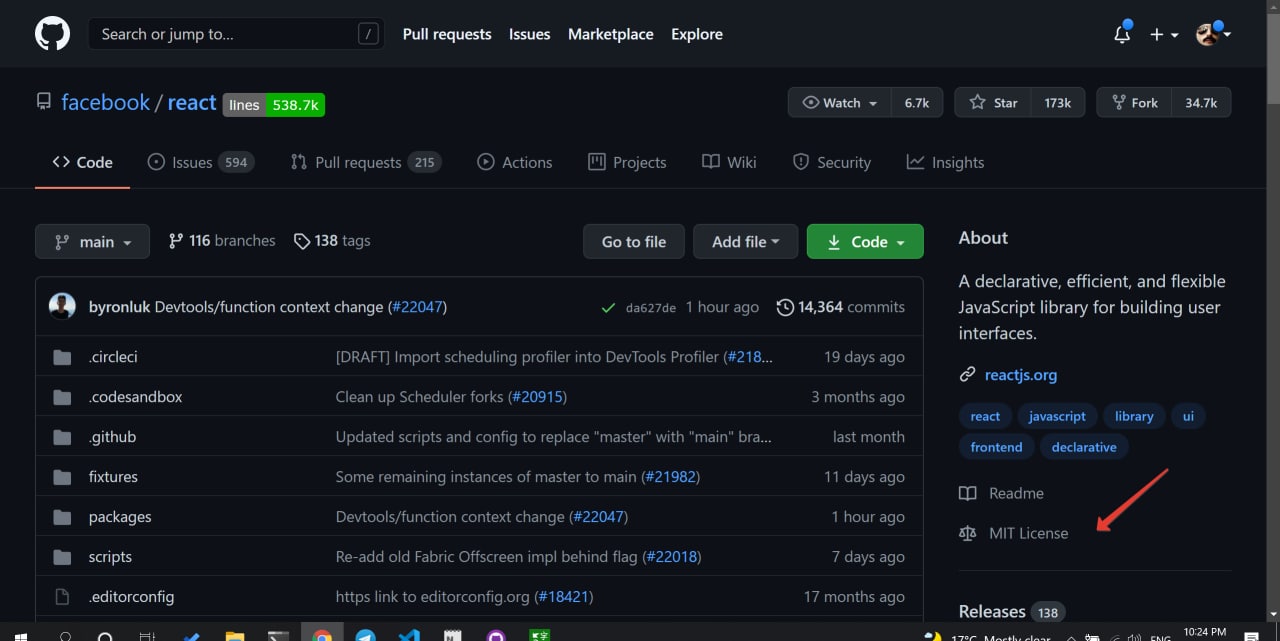Open pull request #22018 link

click(x=671, y=557)
